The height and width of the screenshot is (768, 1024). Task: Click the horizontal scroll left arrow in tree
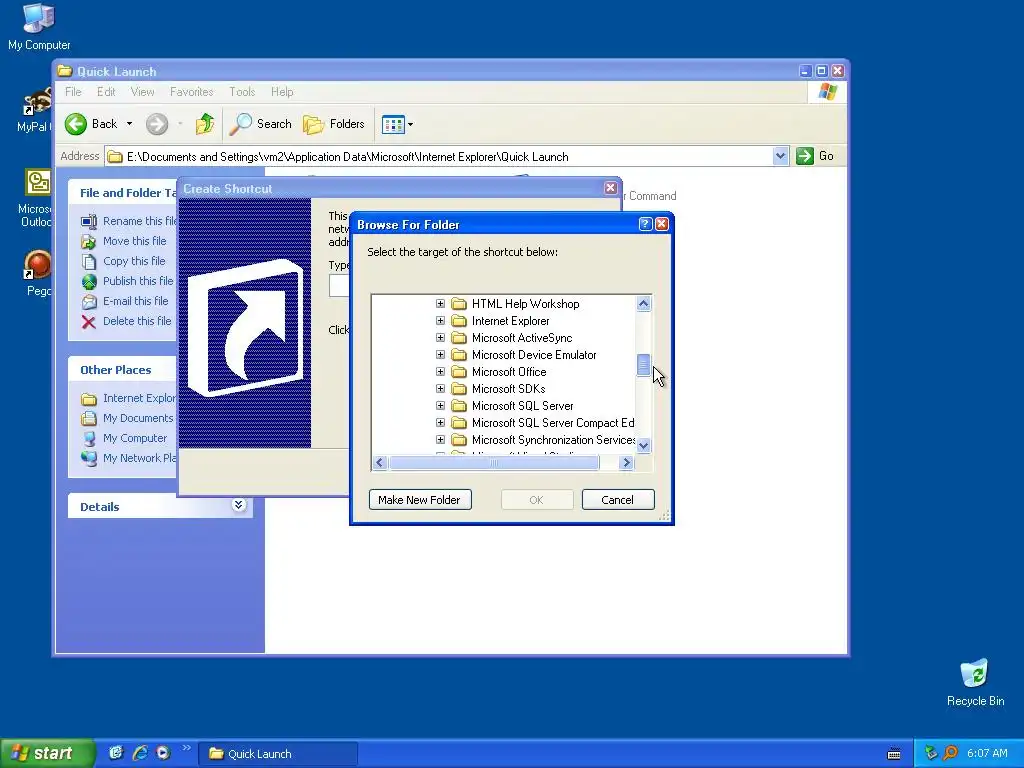coord(380,462)
